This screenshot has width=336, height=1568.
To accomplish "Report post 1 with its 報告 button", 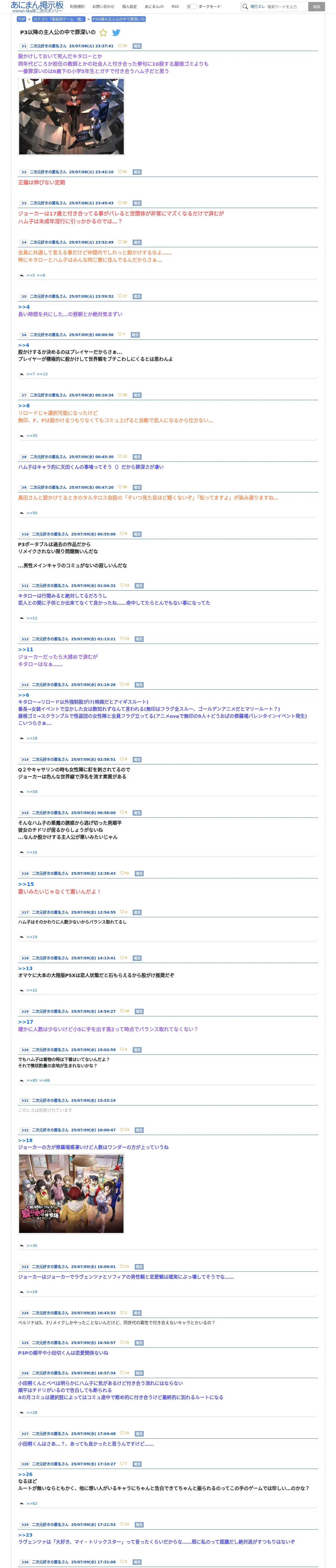I will (137, 46).
